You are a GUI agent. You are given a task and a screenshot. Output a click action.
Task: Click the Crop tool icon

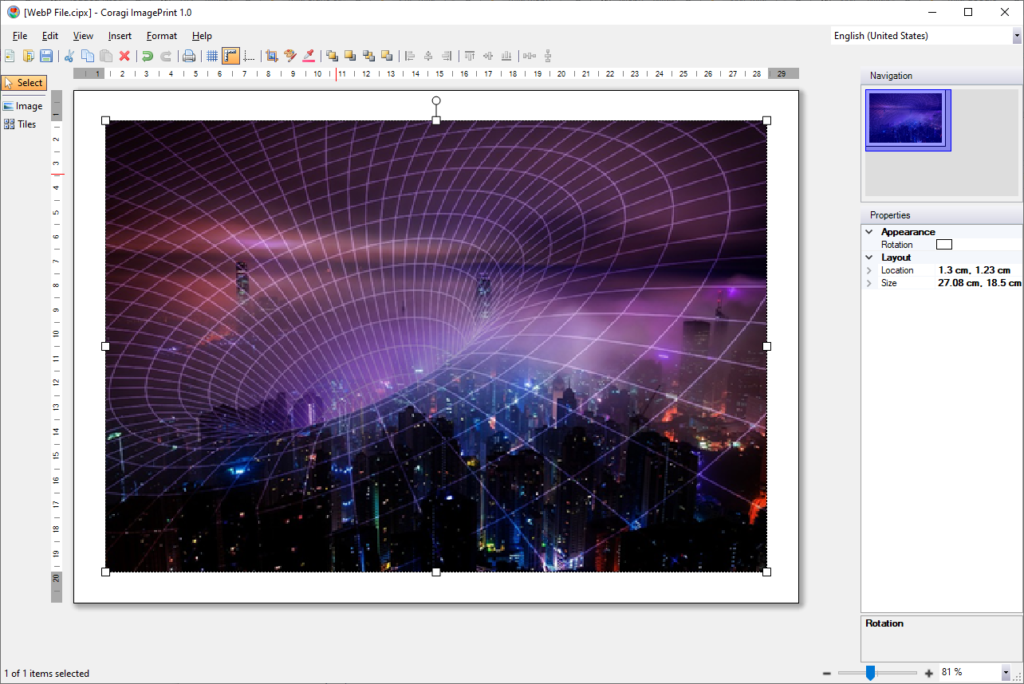271,56
